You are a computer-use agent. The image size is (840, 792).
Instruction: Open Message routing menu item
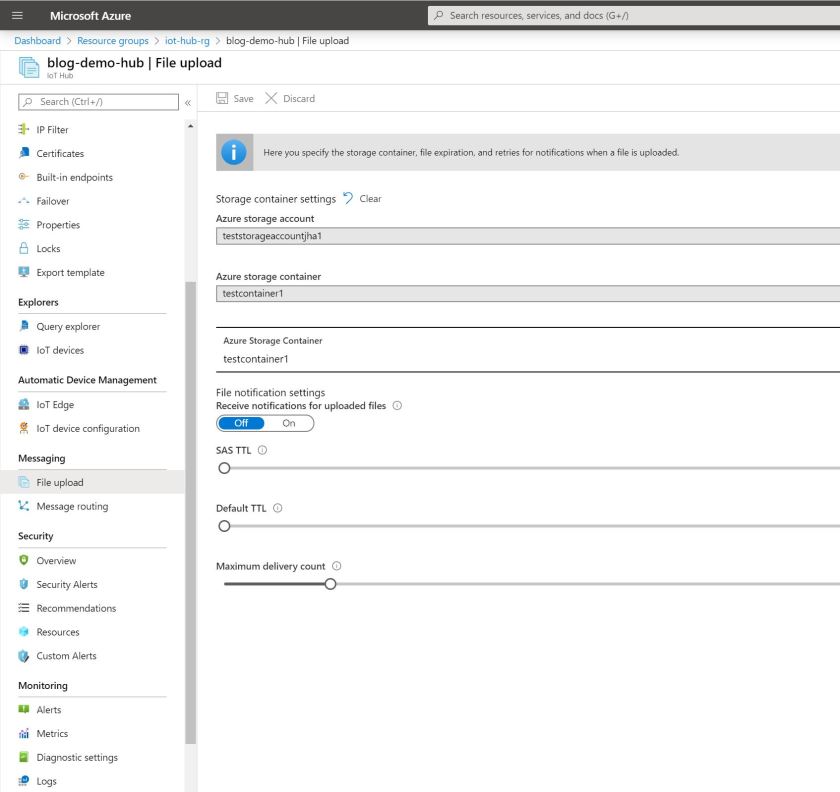tap(72, 506)
